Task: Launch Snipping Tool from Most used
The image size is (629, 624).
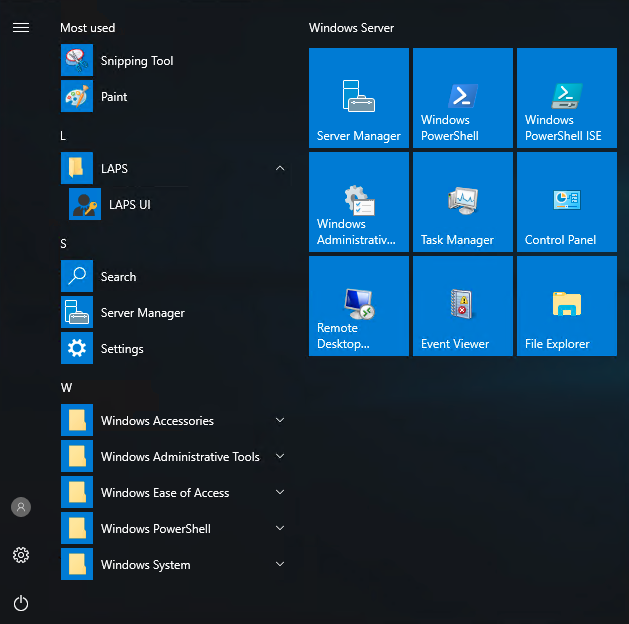Action: click(x=174, y=60)
